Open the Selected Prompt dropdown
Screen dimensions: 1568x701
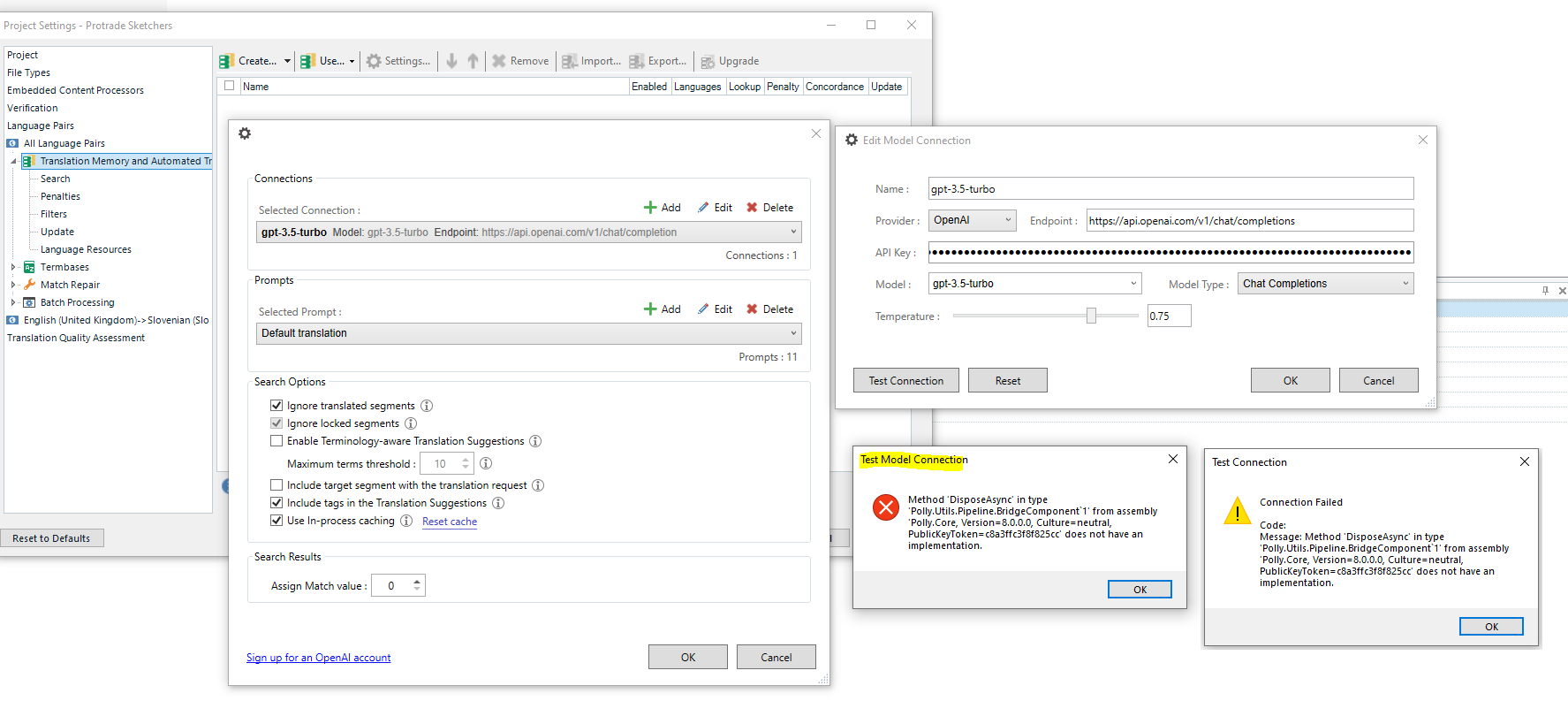(528, 333)
